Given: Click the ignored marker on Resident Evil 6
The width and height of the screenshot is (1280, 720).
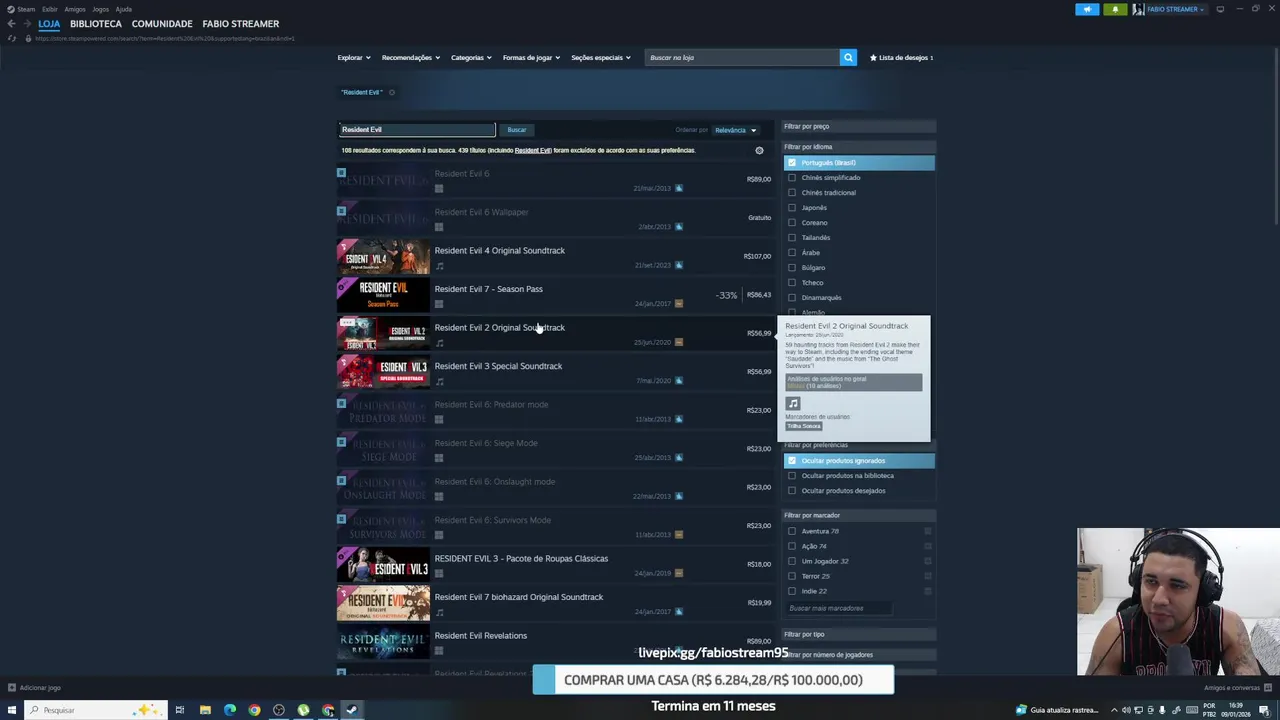Looking at the screenshot, I should (x=341, y=173).
